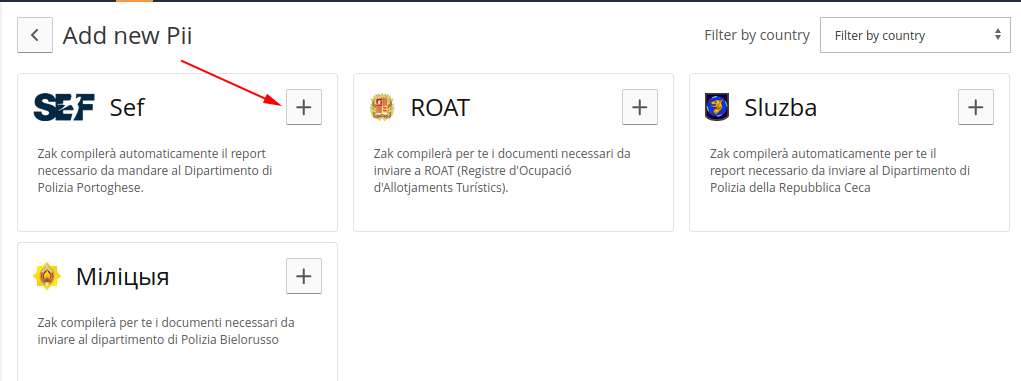Click the up-down arrows of country select
1021x381 pixels.
click(998, 35)
